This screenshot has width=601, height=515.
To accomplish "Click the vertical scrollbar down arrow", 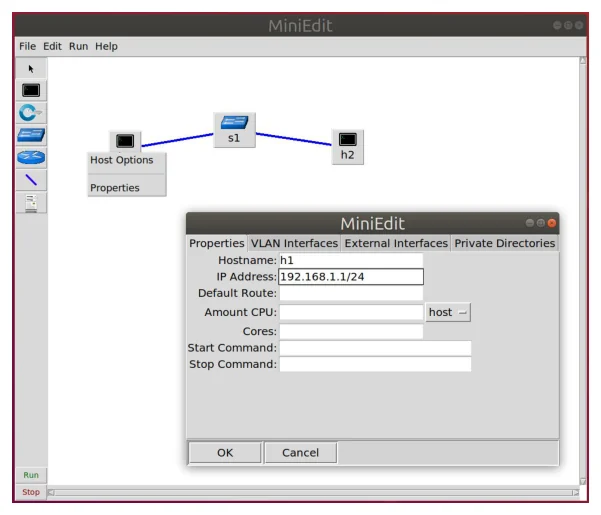I will 583,481.
